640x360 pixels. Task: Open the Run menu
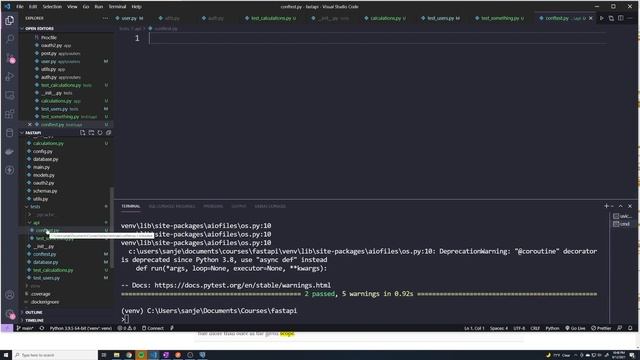click(x=99, y=7)
